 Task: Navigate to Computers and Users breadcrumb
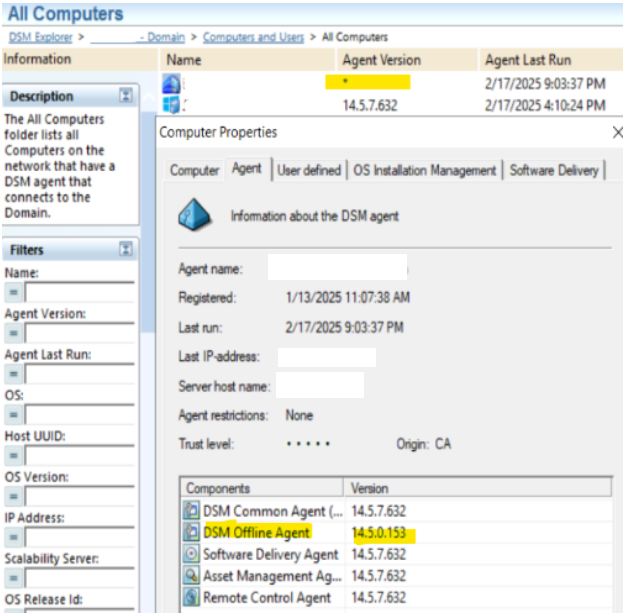(x=252, y=37)
